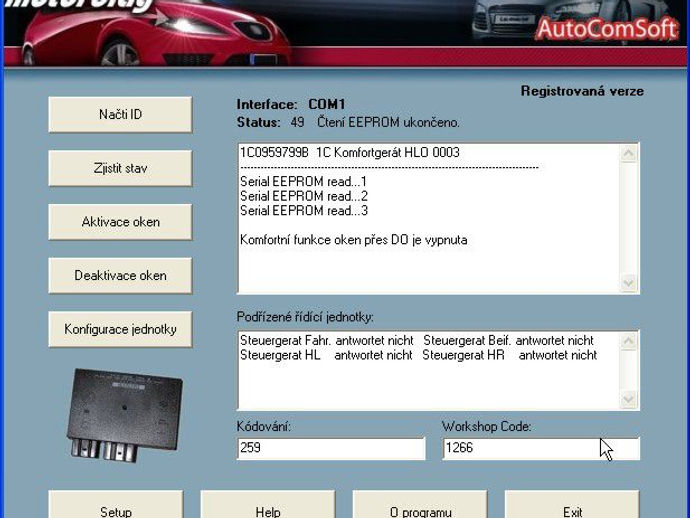Image resolution: width=690 pixels, height=518 pixels.
Task: Click the 'Interface: COM1' label
Action: tap(291, 104)
